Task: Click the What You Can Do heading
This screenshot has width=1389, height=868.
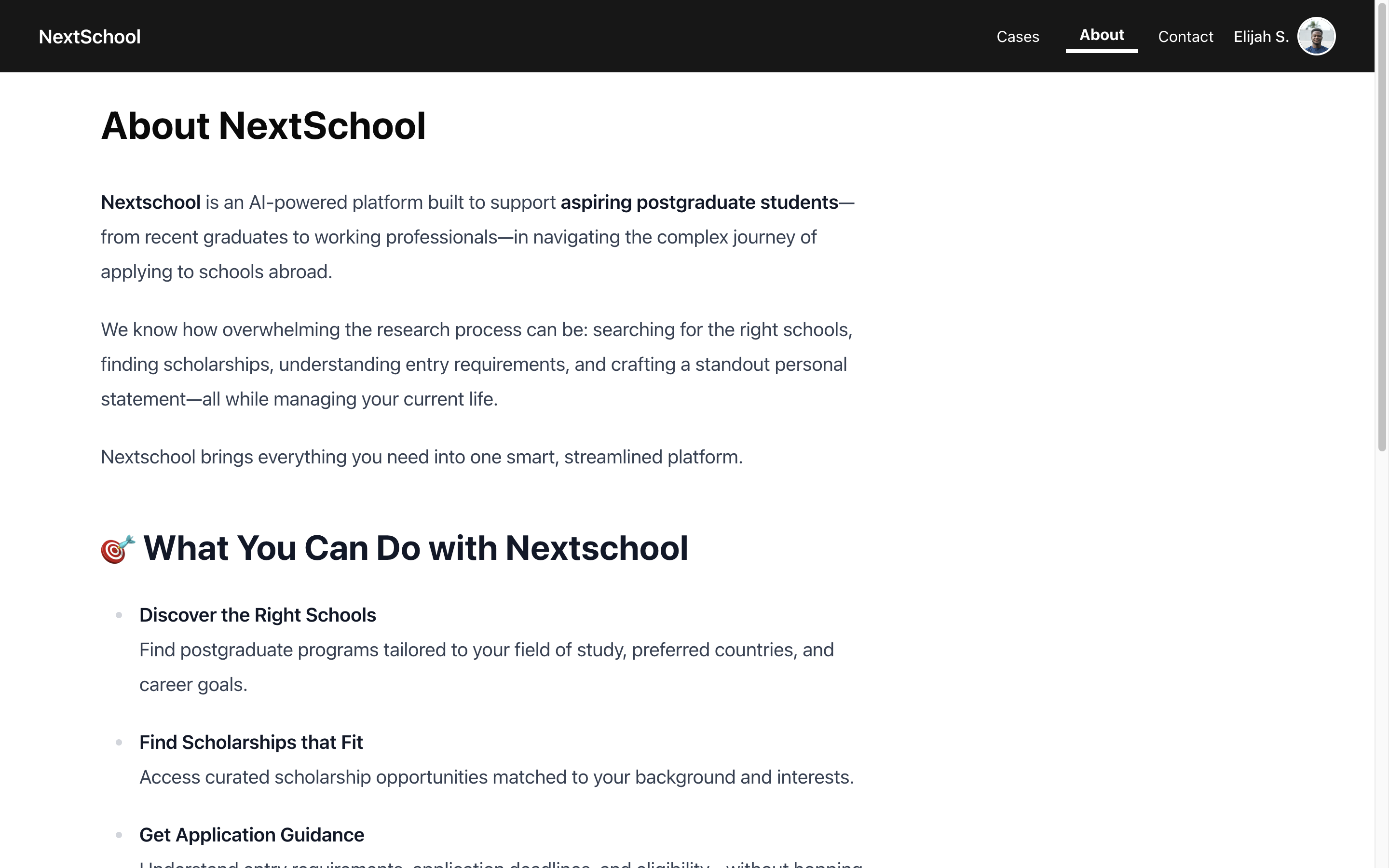Action: [x=415, y=548]
